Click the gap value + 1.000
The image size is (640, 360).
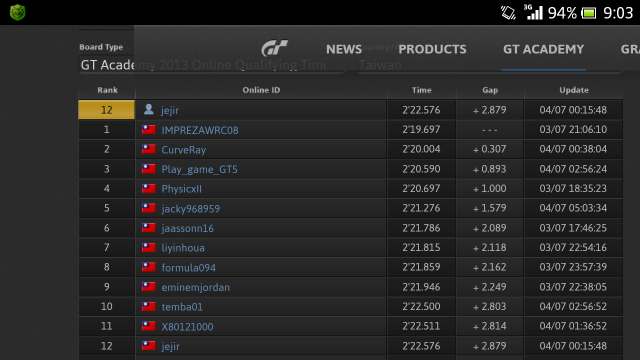pyautogui.click(x=489, y=189)
